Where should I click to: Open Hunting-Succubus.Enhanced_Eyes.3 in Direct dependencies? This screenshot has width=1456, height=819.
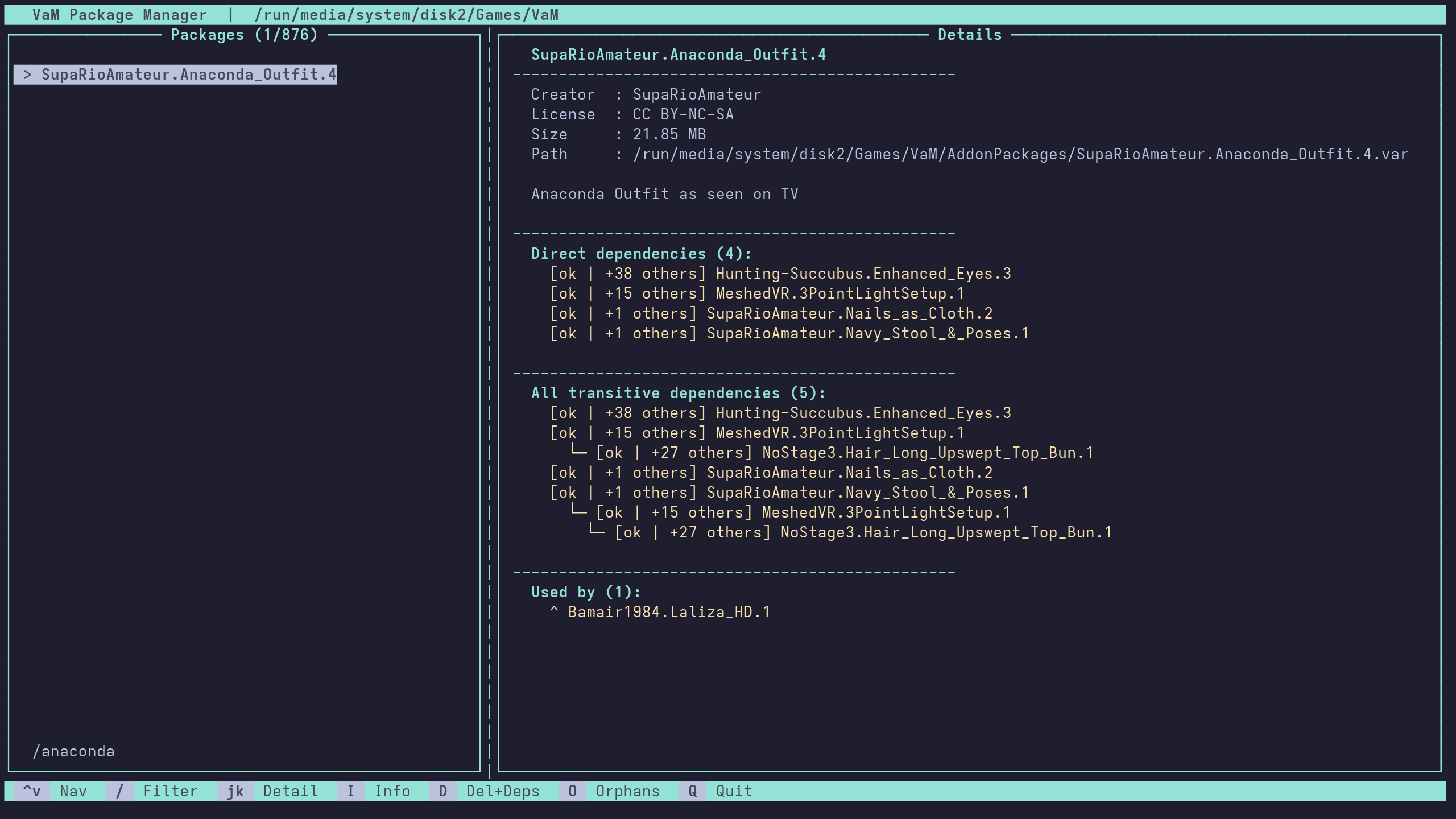coord(863,274)
